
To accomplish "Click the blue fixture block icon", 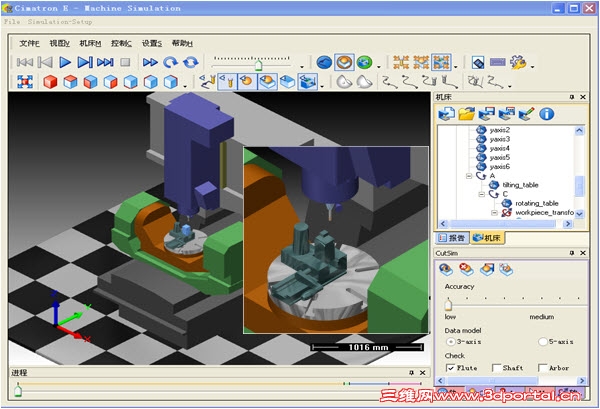I will [x=287, y=82].
